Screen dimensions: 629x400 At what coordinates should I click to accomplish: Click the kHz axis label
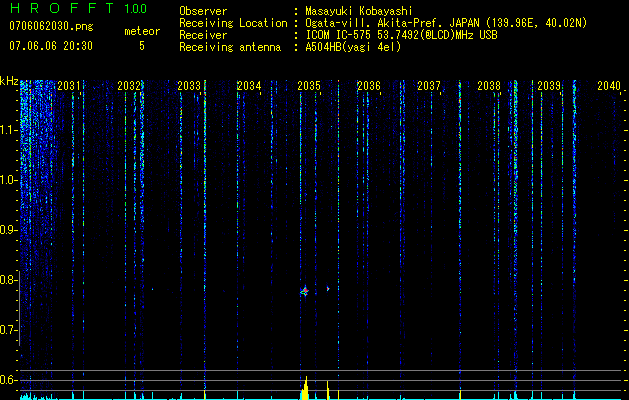[x=9, y=81]
